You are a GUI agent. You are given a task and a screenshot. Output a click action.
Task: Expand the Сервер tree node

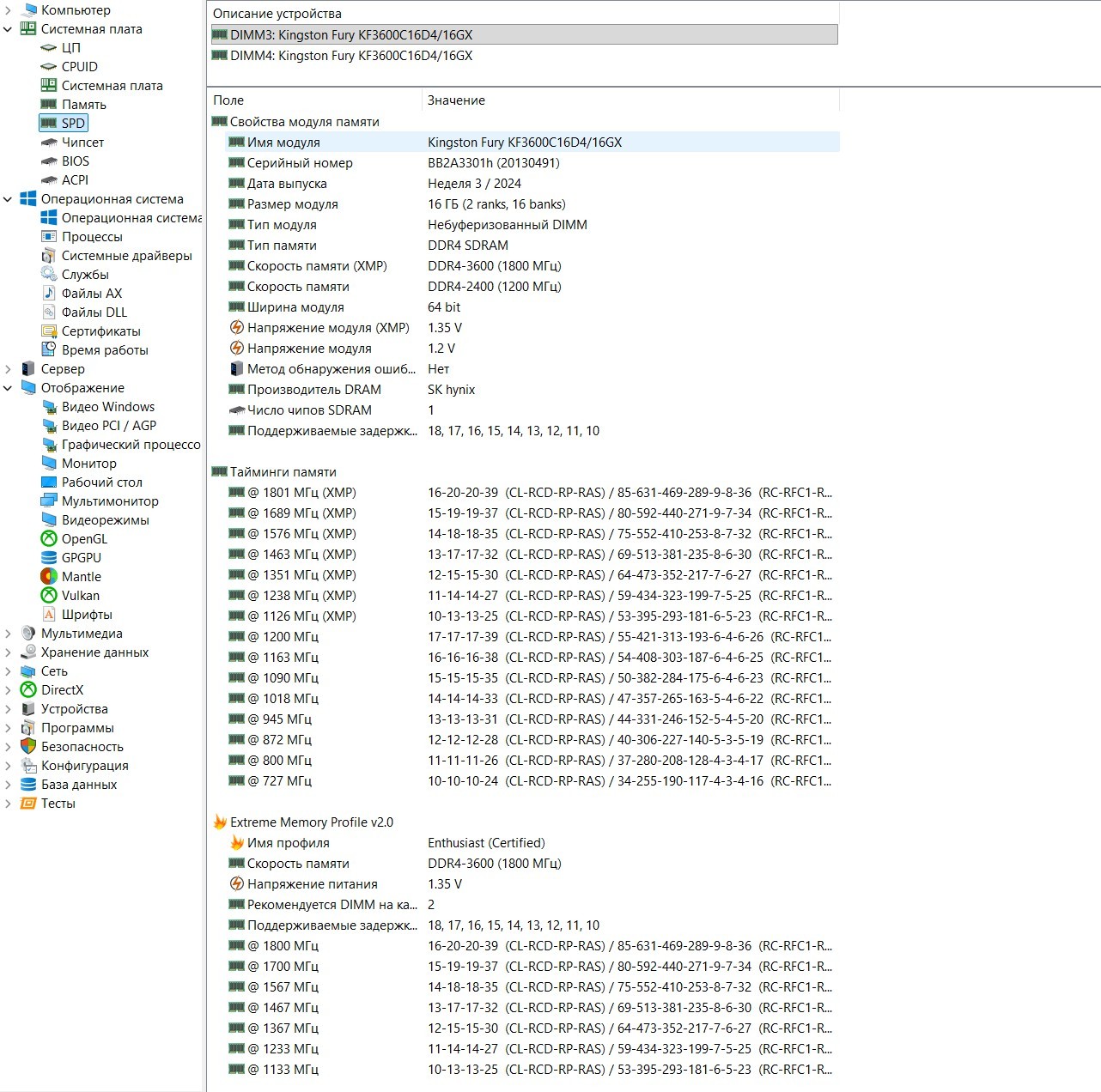click(8, 368)
